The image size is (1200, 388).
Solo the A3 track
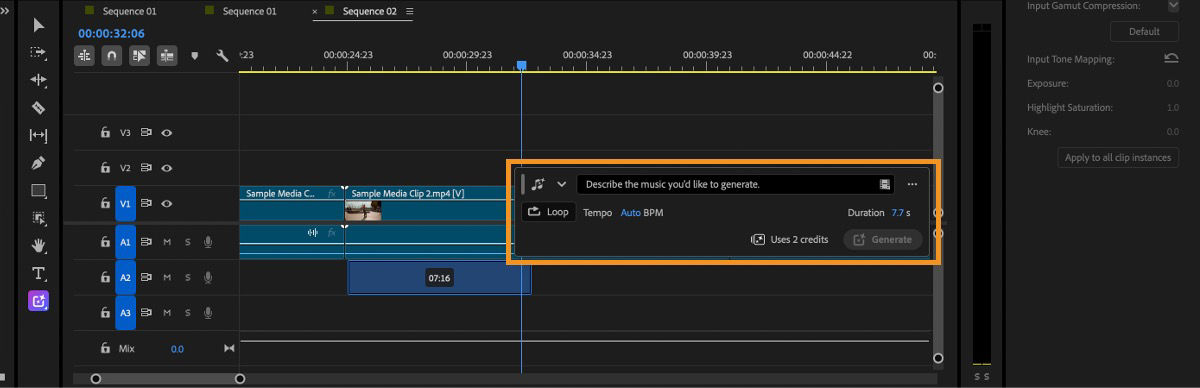(187, 313)
